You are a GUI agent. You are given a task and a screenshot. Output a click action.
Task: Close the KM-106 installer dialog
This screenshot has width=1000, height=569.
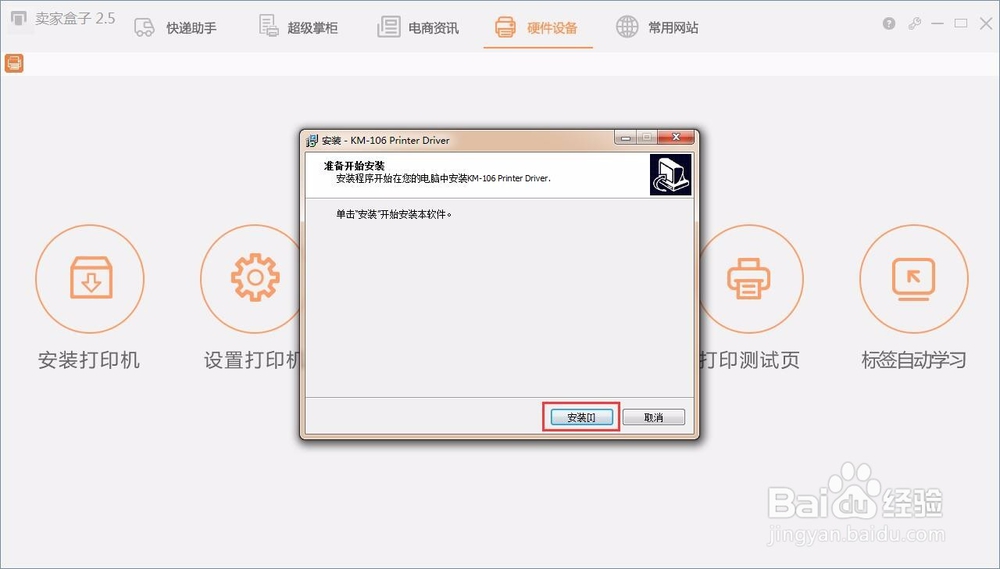[676, 137]
